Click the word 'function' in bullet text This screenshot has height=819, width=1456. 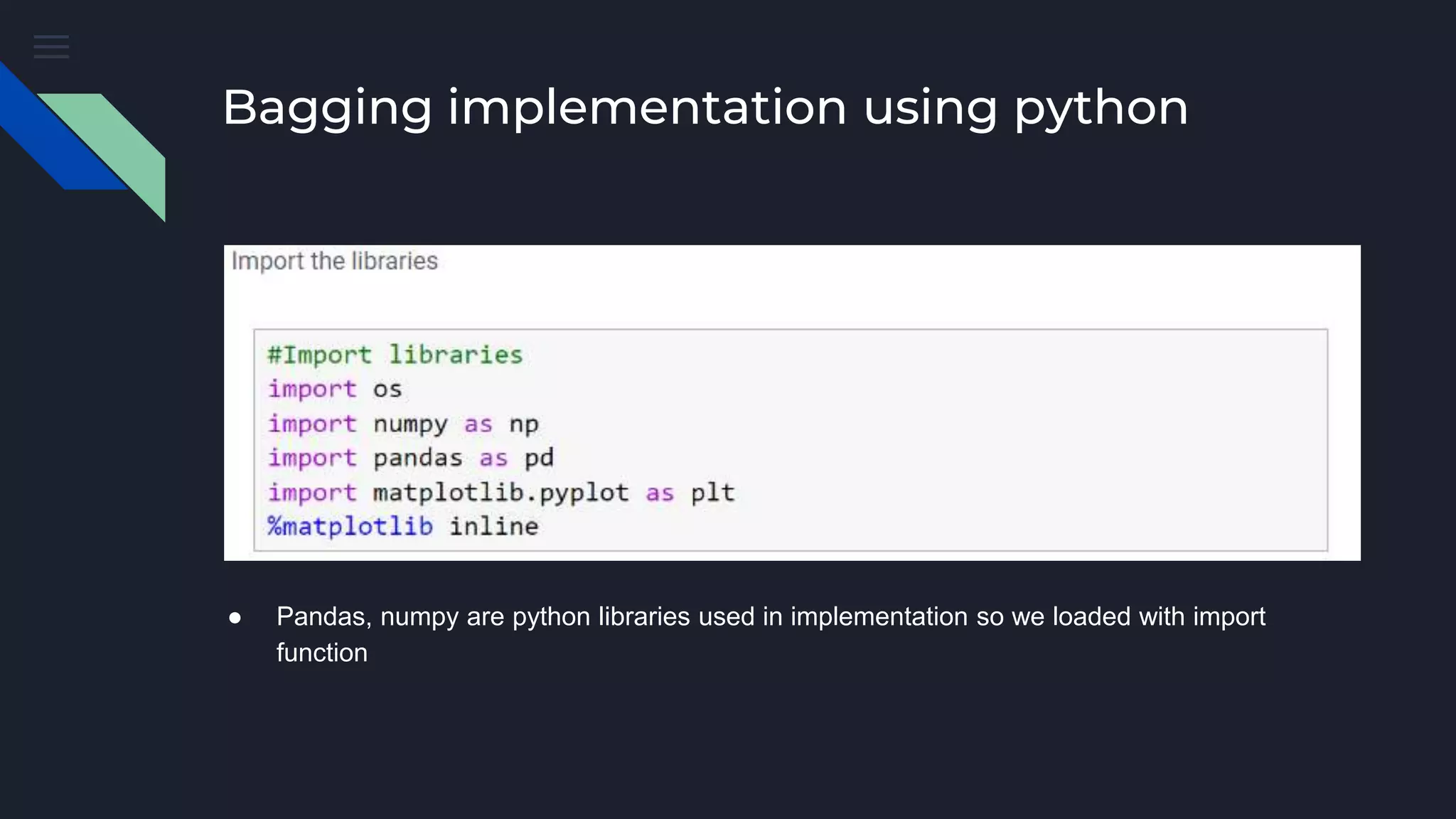click(x=321, y=653)
